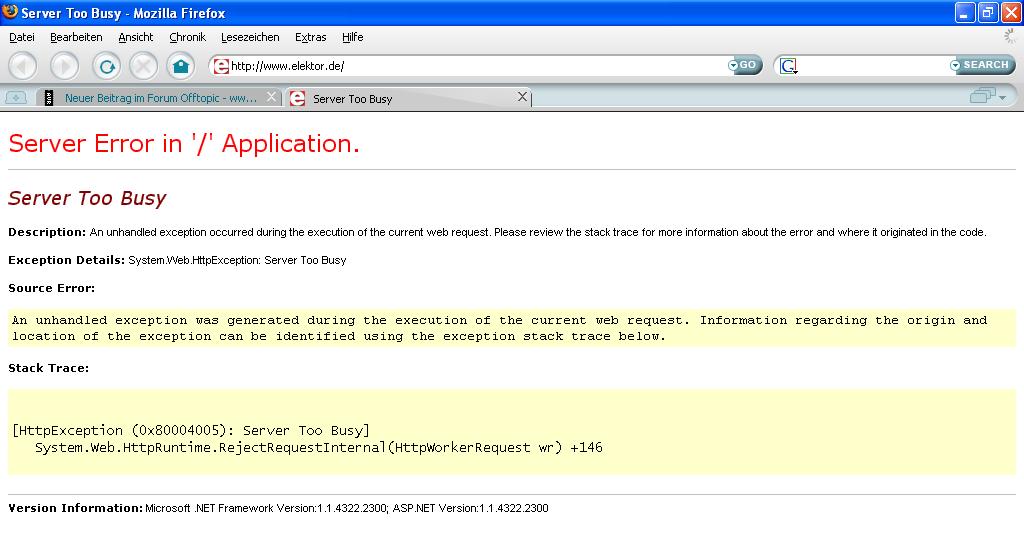Restore down the Firefox window

tap(988, 12)
